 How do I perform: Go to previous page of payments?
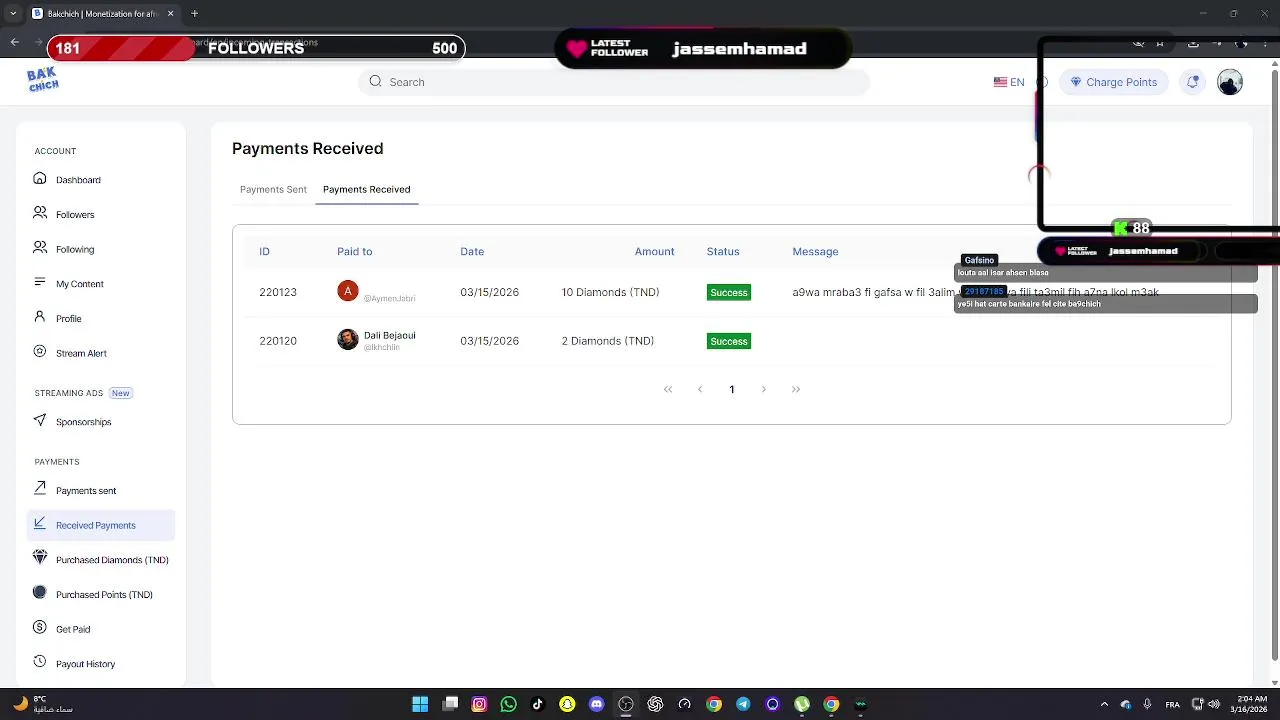pyautogui.click(x=700, y=389)
